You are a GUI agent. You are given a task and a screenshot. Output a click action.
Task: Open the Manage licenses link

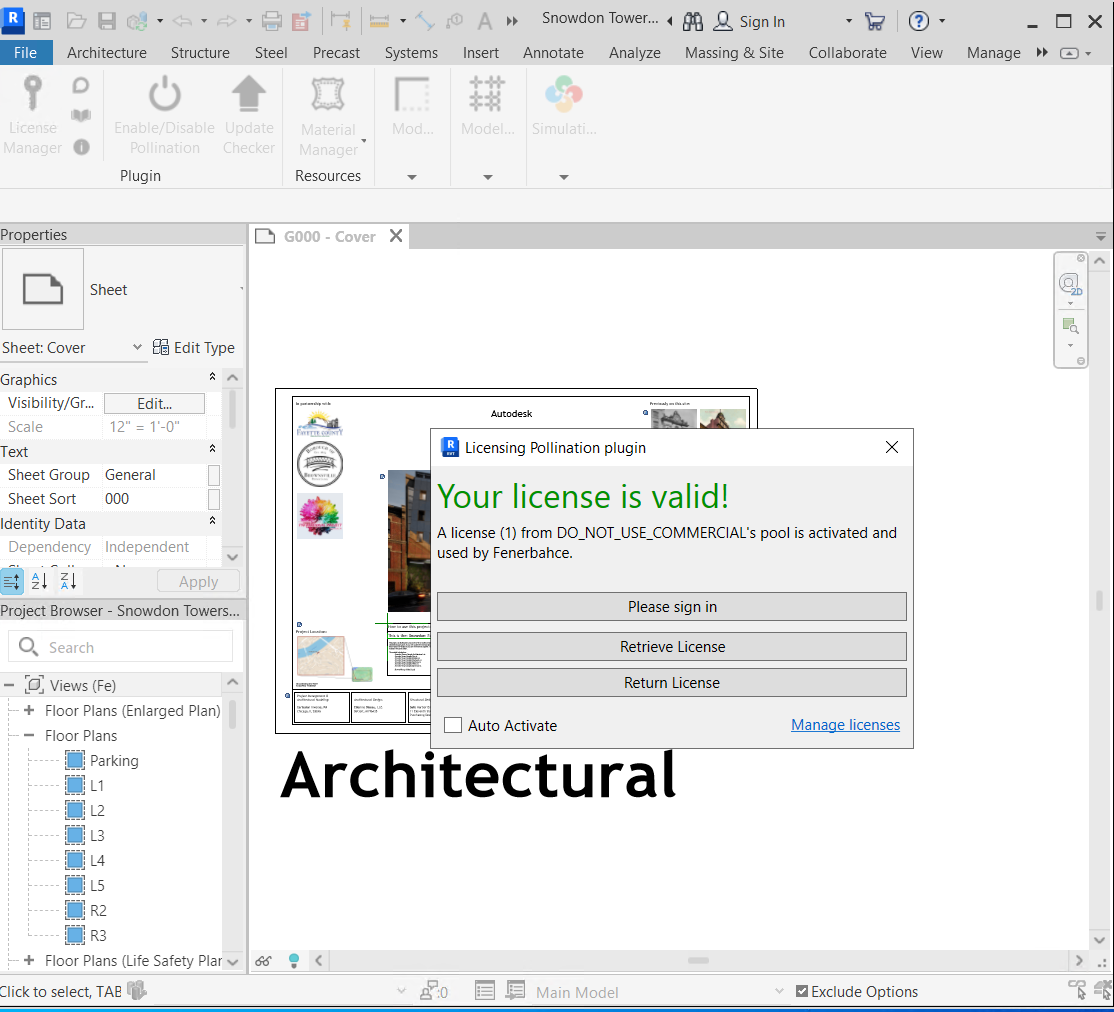[845, 725]
